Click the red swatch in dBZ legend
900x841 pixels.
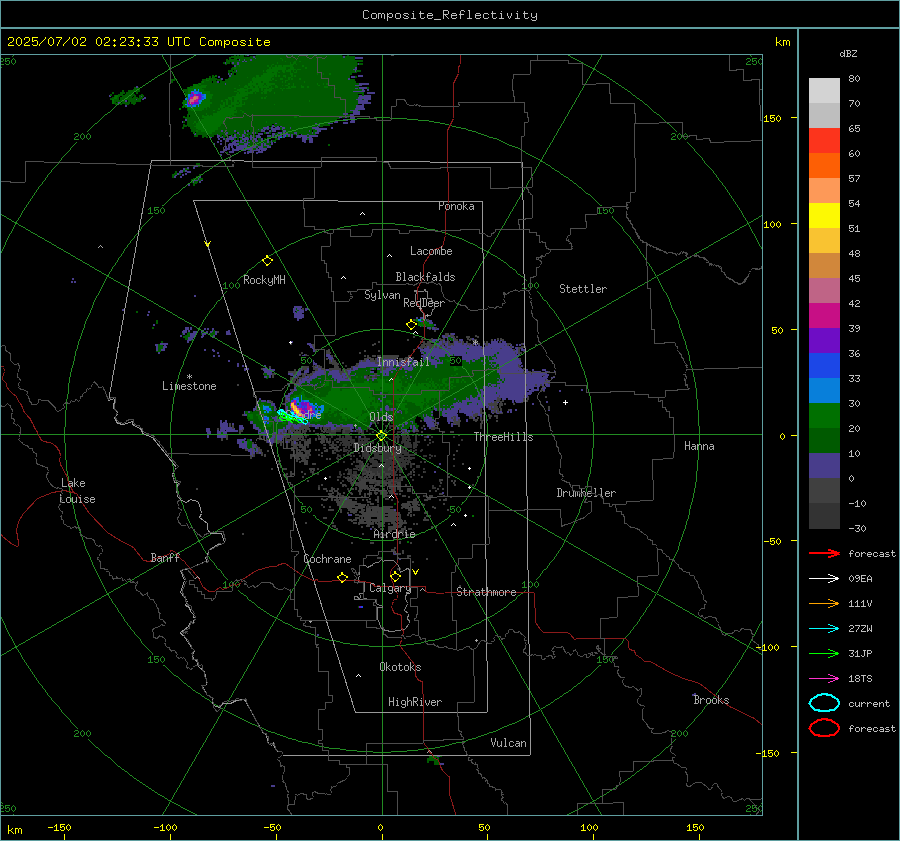coord(824,141)
